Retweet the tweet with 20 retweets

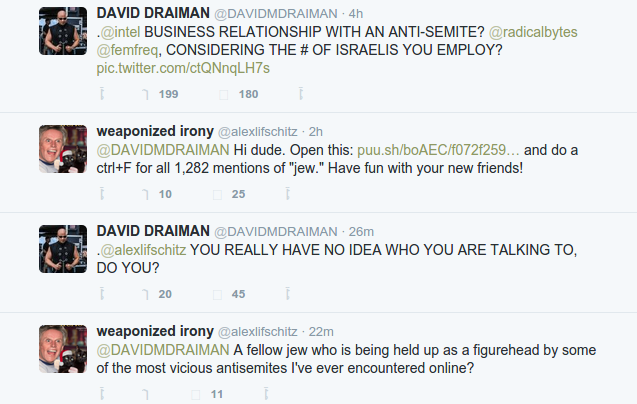[145, 294]
